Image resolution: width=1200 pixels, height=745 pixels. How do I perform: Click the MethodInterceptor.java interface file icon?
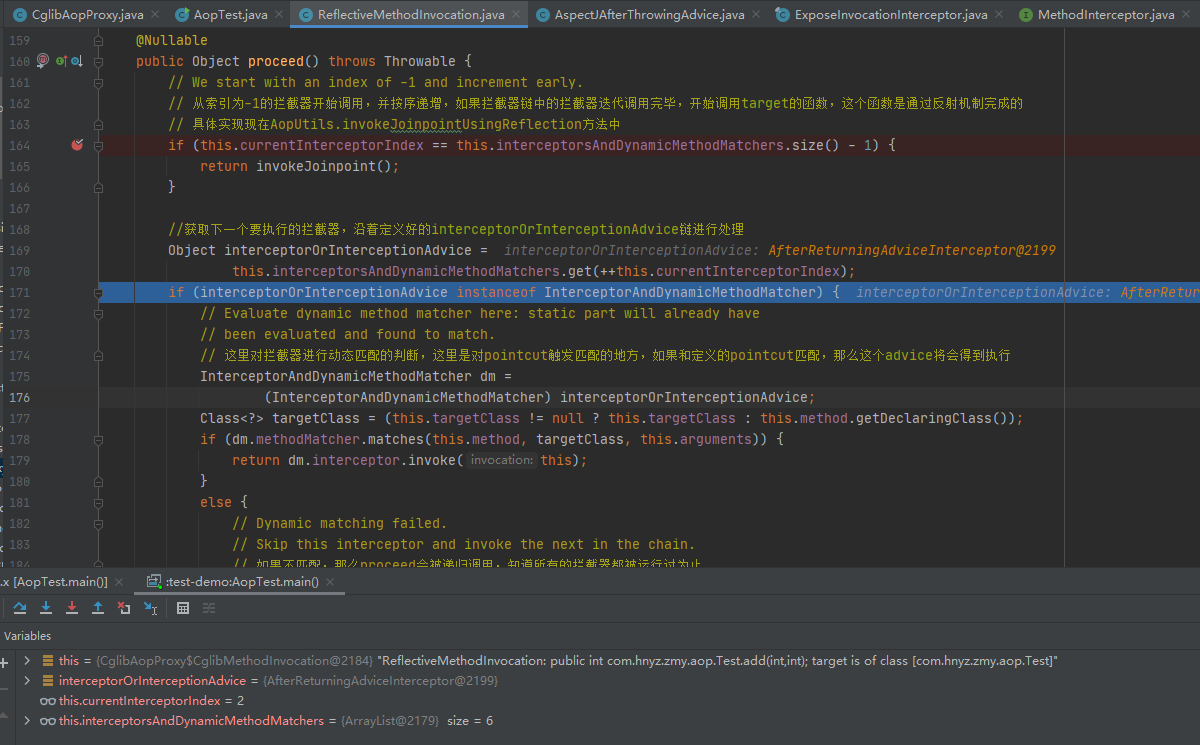point(1026,15)
